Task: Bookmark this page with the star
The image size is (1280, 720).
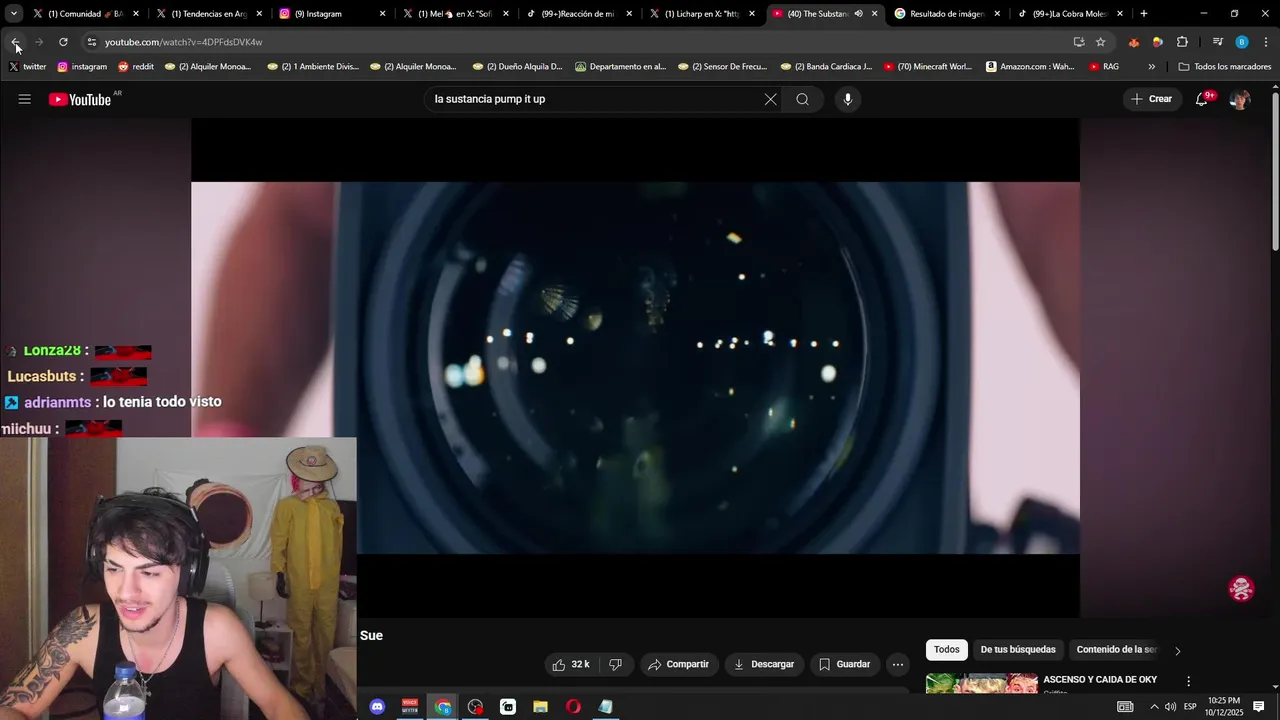Action: click(x=1101, y=42)
